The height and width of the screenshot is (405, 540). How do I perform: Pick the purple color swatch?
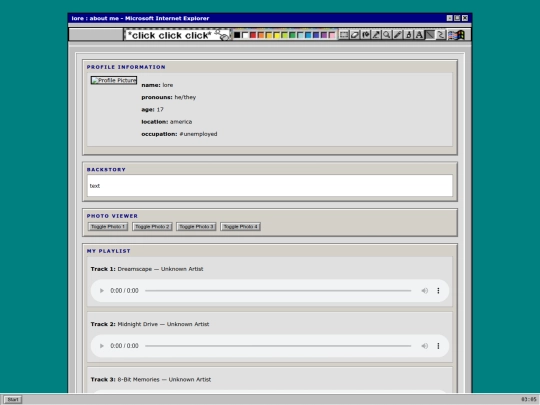tap(324, 35)
